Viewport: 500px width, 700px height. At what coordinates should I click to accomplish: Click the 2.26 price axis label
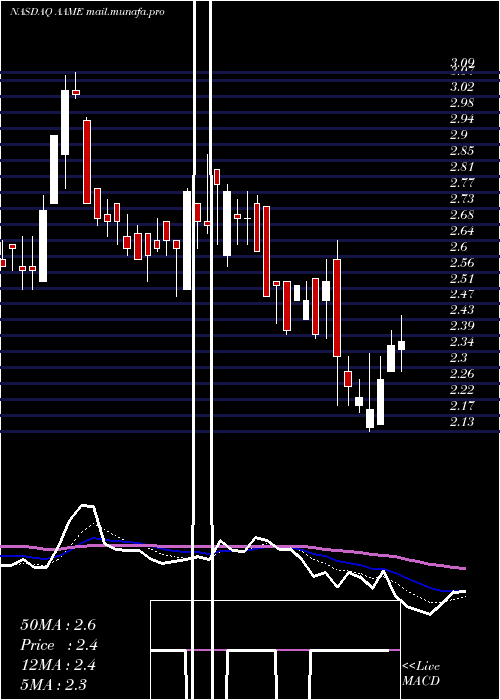pyautogui.click(x=462, y=374)
